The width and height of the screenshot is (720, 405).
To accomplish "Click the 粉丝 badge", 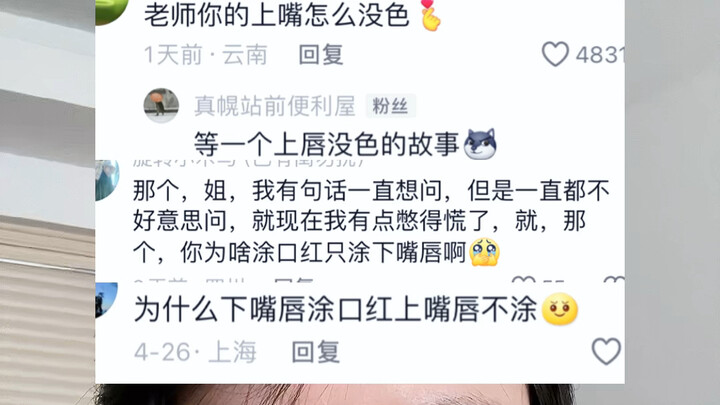I will (390, 106).
